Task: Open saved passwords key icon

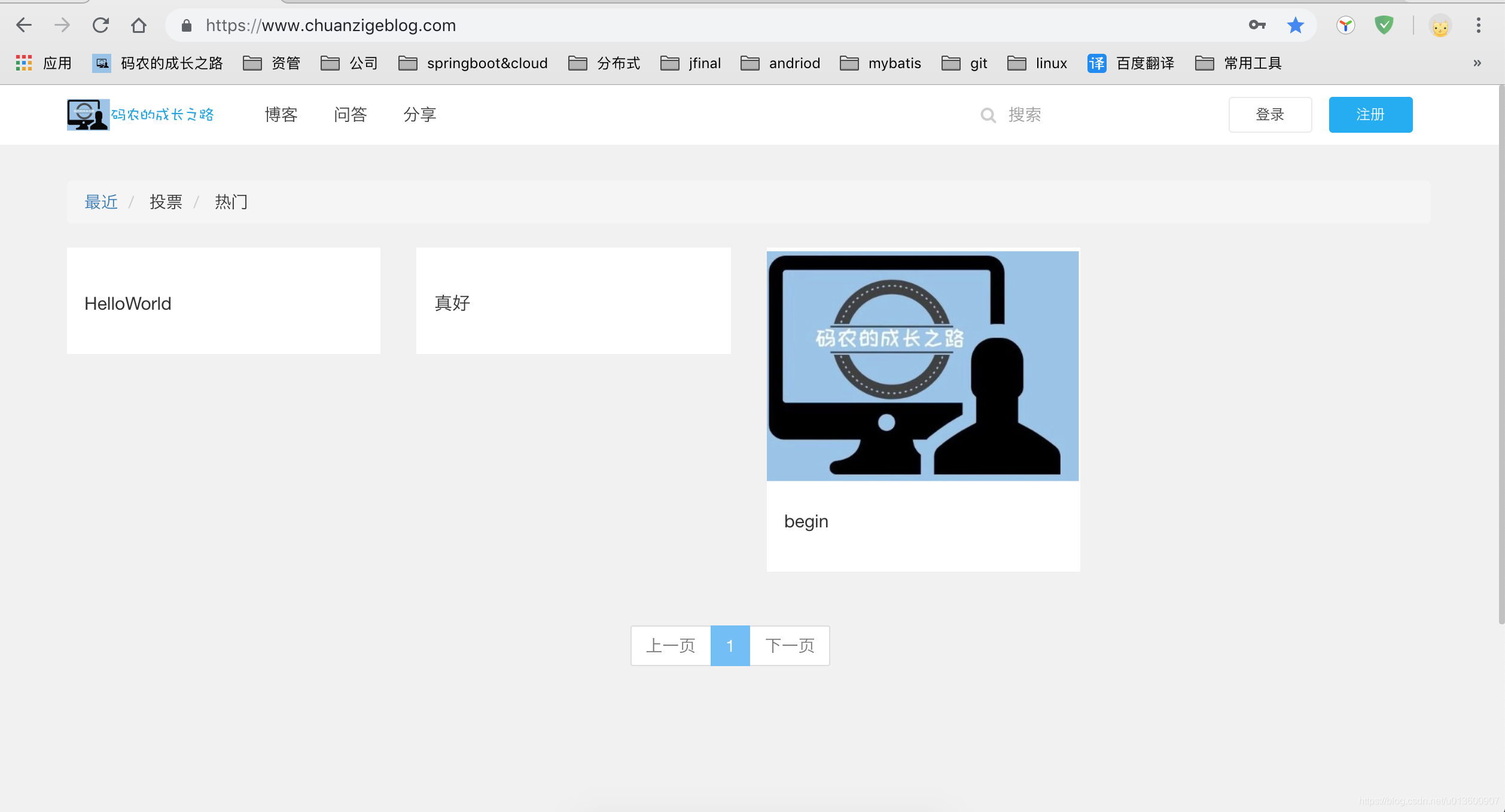Action: (x=1257, y=25)
